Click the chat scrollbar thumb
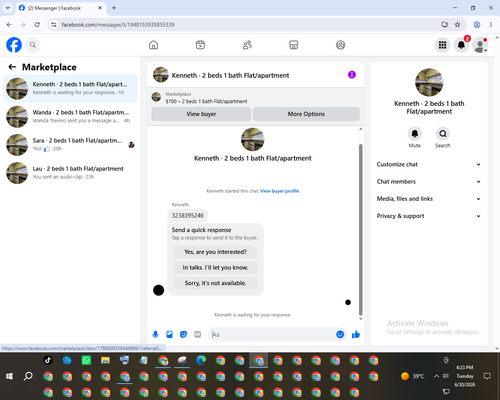 tap(360, 230)
